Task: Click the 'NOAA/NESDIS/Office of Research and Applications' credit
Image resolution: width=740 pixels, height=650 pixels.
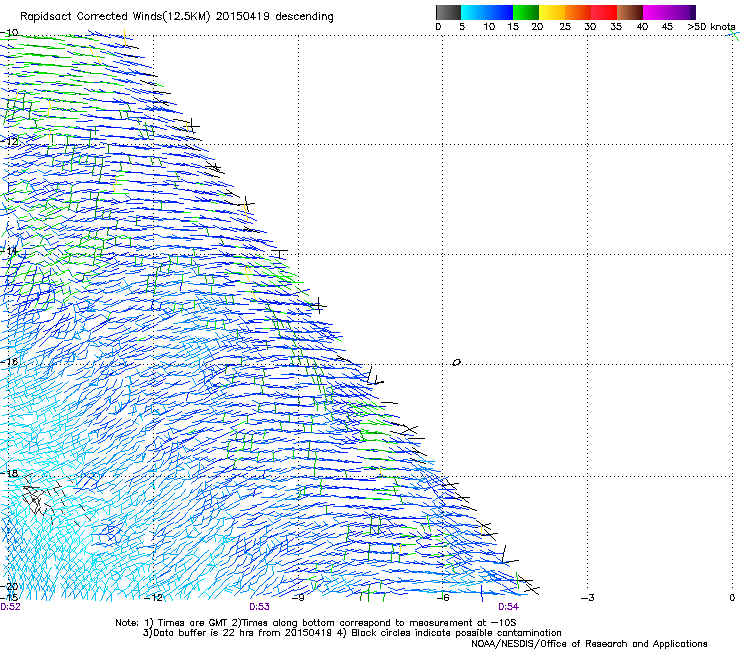Action: click(x=589, y=644)
